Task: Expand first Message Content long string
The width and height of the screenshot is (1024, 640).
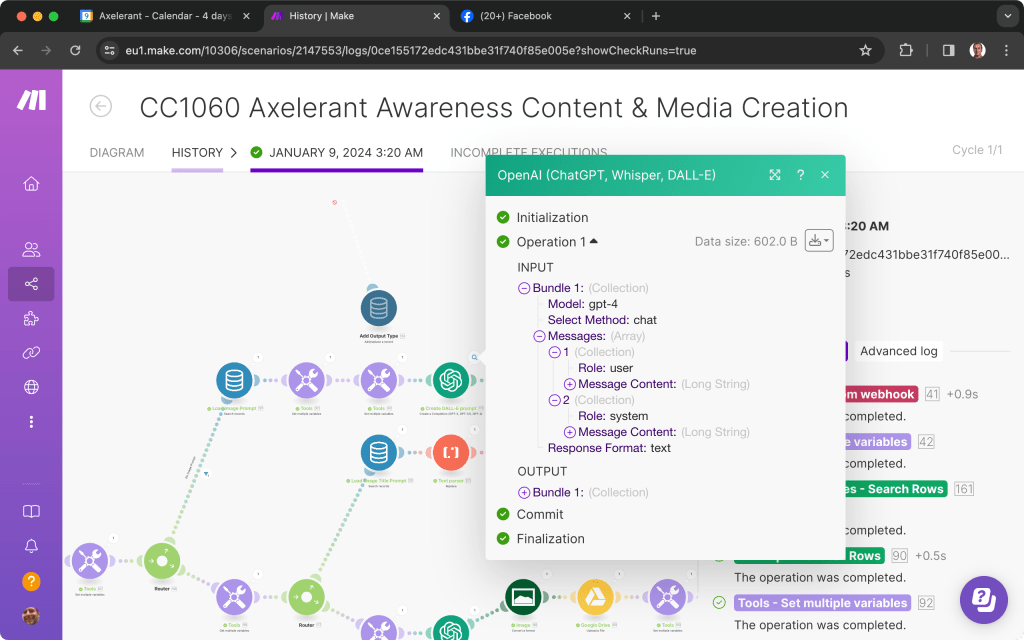Action: [x=570, y=384]
